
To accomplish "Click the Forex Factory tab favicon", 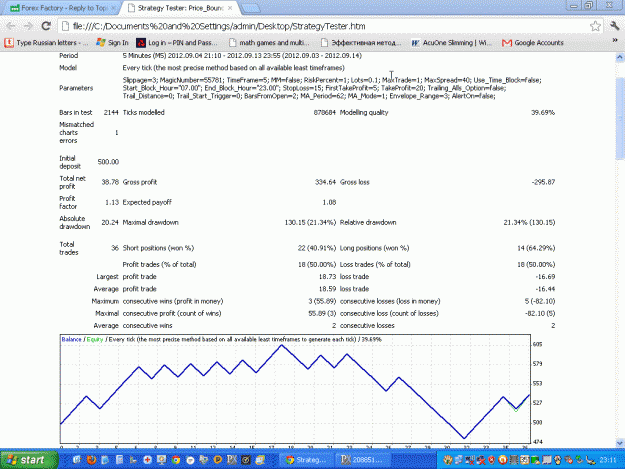I will pos(14,8).
